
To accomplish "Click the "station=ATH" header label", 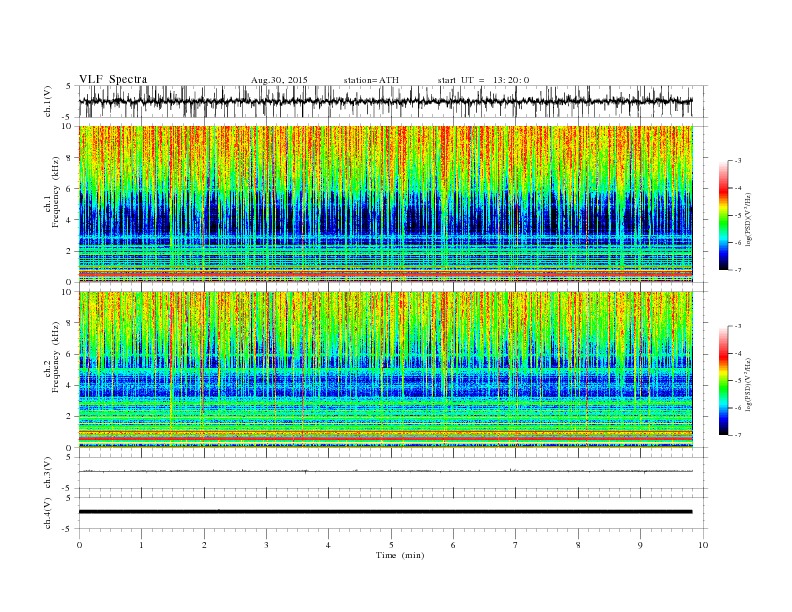I will pyautogui.click(x=371, y=80).
